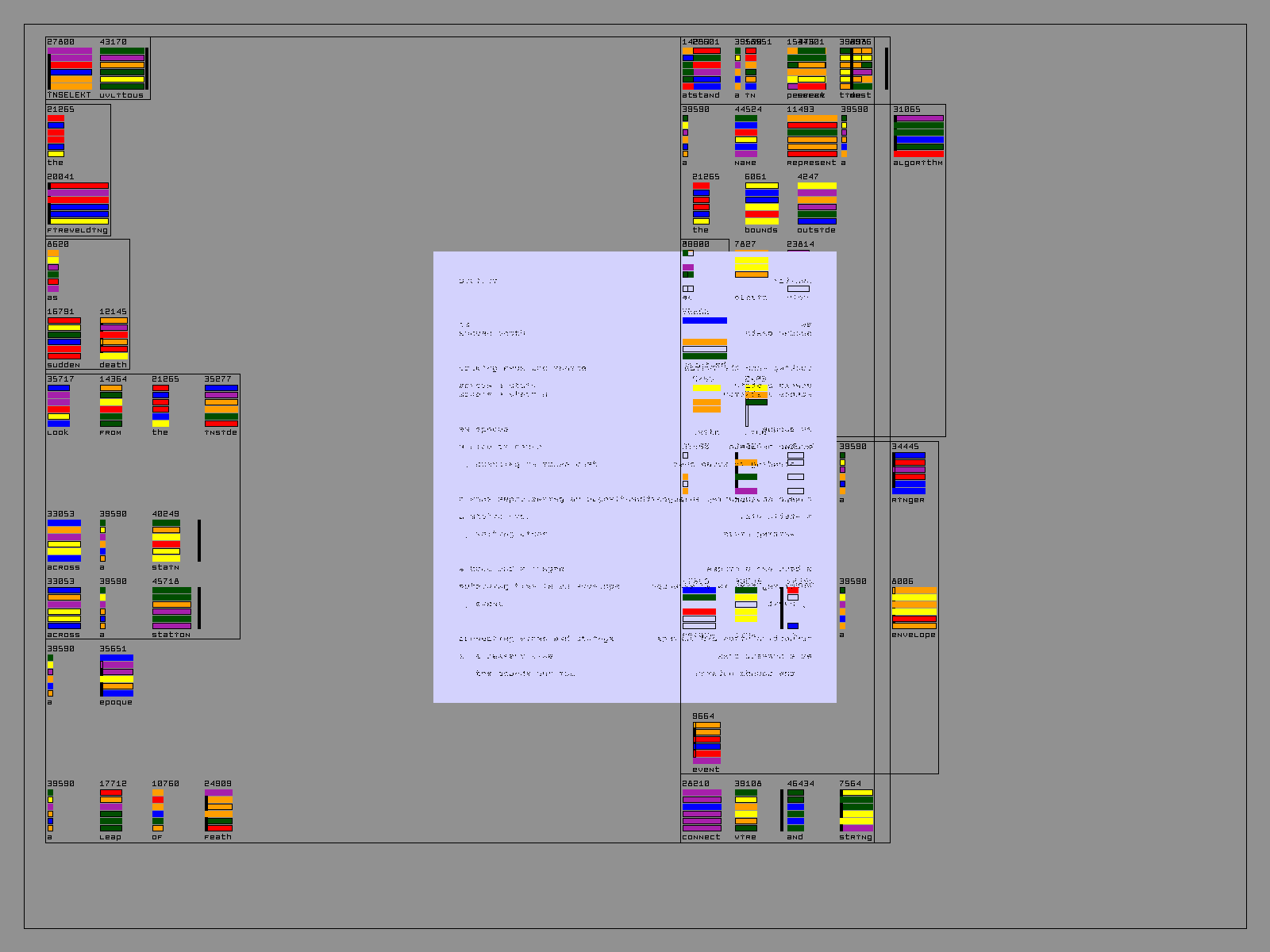This screenshot has height=952, width=1270.
Task: Select the "death" color bar block
Action: coord(114,338)
